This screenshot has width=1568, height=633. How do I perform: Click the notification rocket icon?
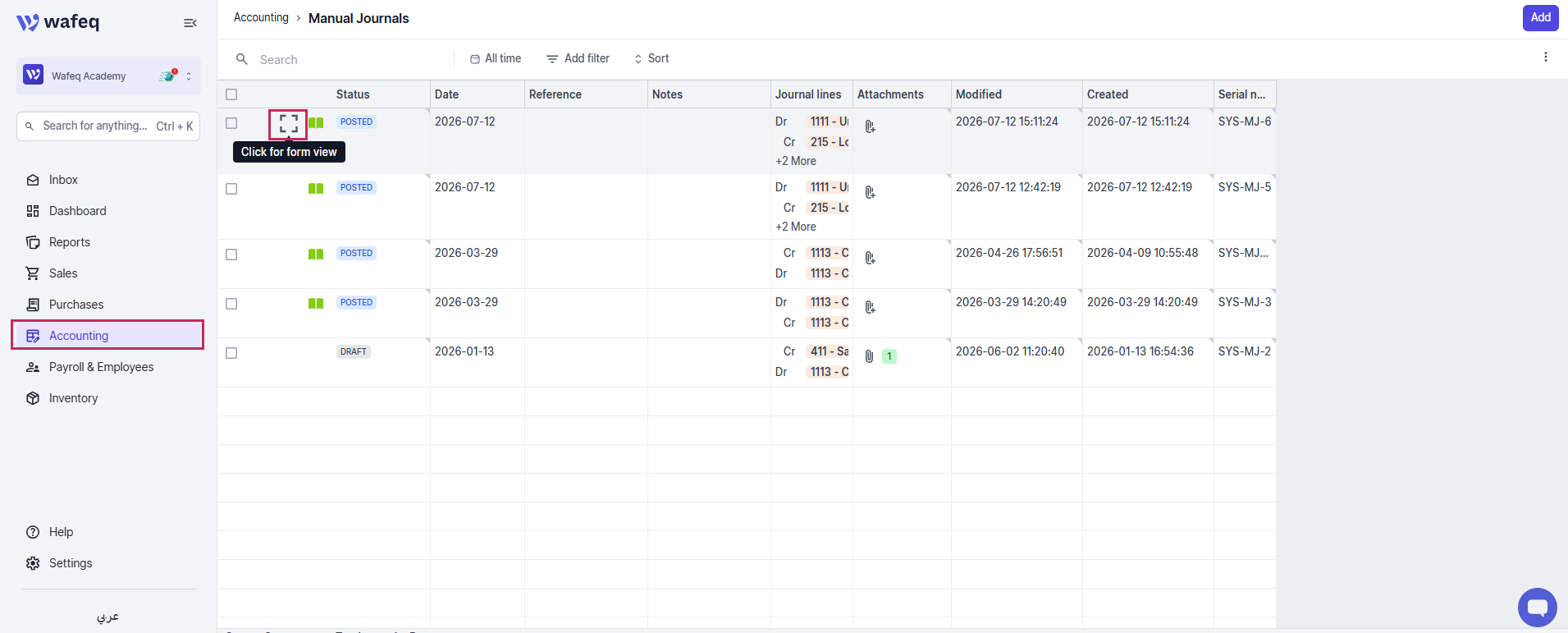click(168, 76)
